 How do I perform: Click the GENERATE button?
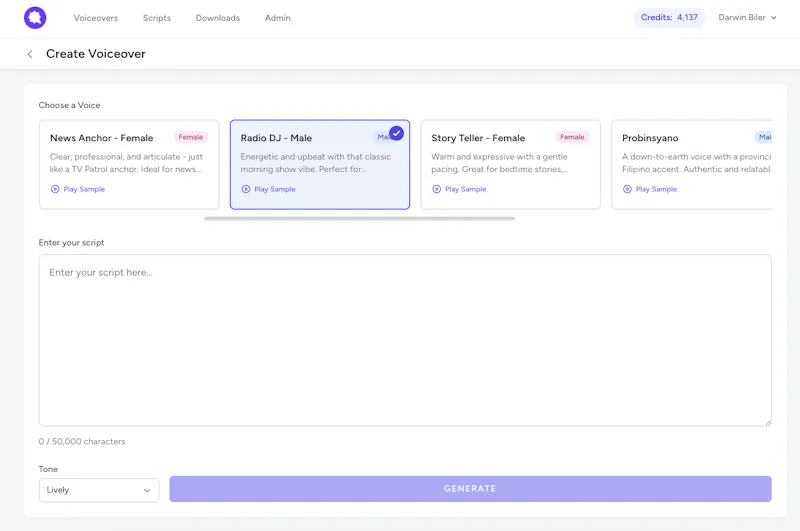(470, 489)
